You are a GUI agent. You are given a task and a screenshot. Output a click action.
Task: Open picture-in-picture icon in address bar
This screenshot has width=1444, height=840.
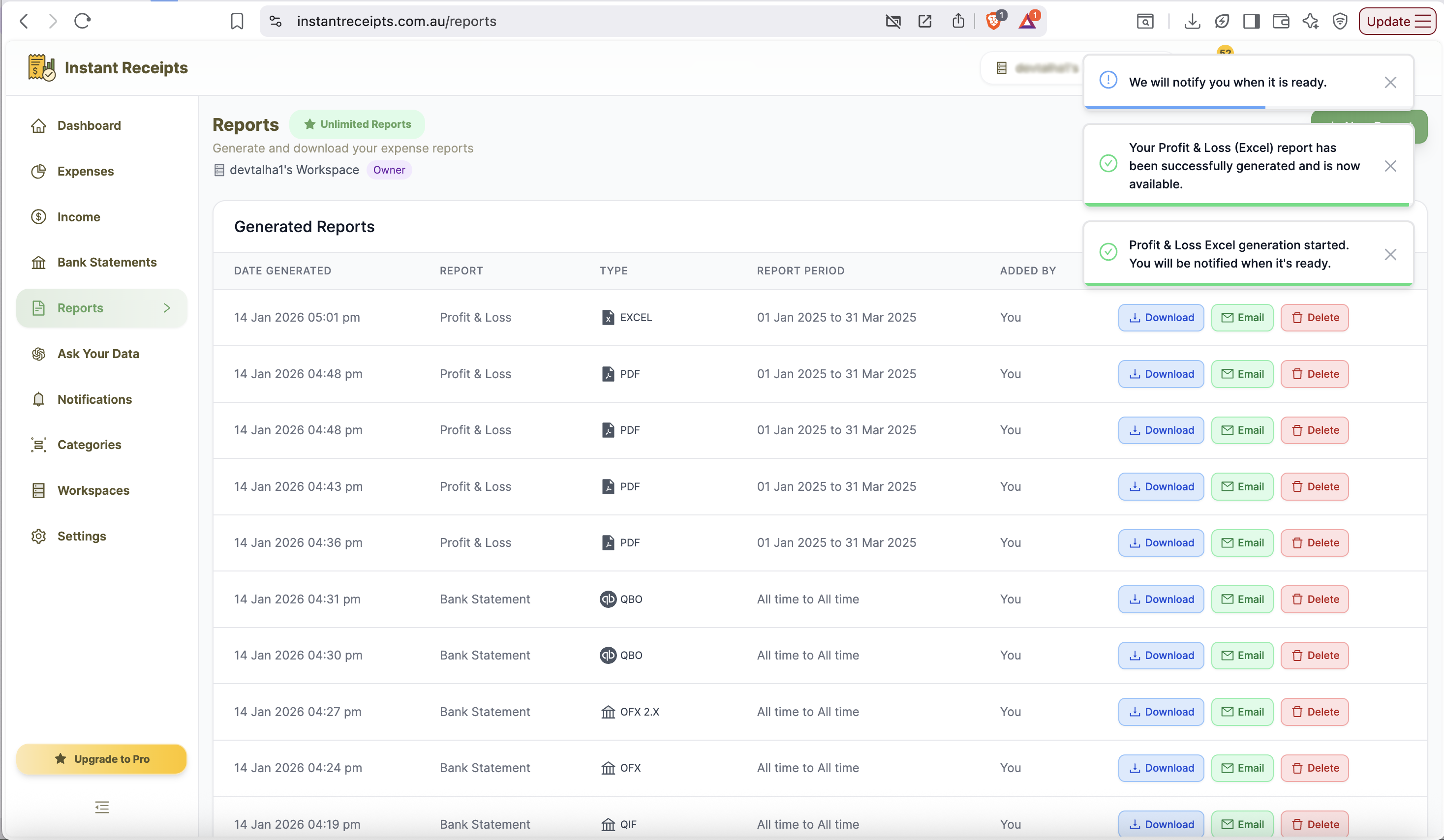893,21
